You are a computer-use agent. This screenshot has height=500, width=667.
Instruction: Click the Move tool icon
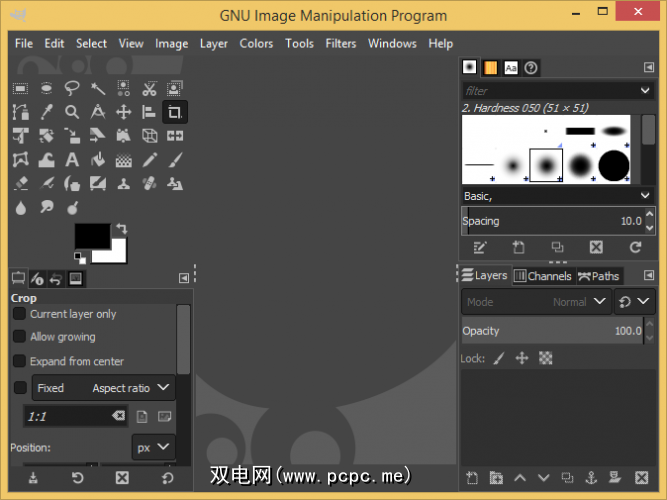[x=124, y=112]
